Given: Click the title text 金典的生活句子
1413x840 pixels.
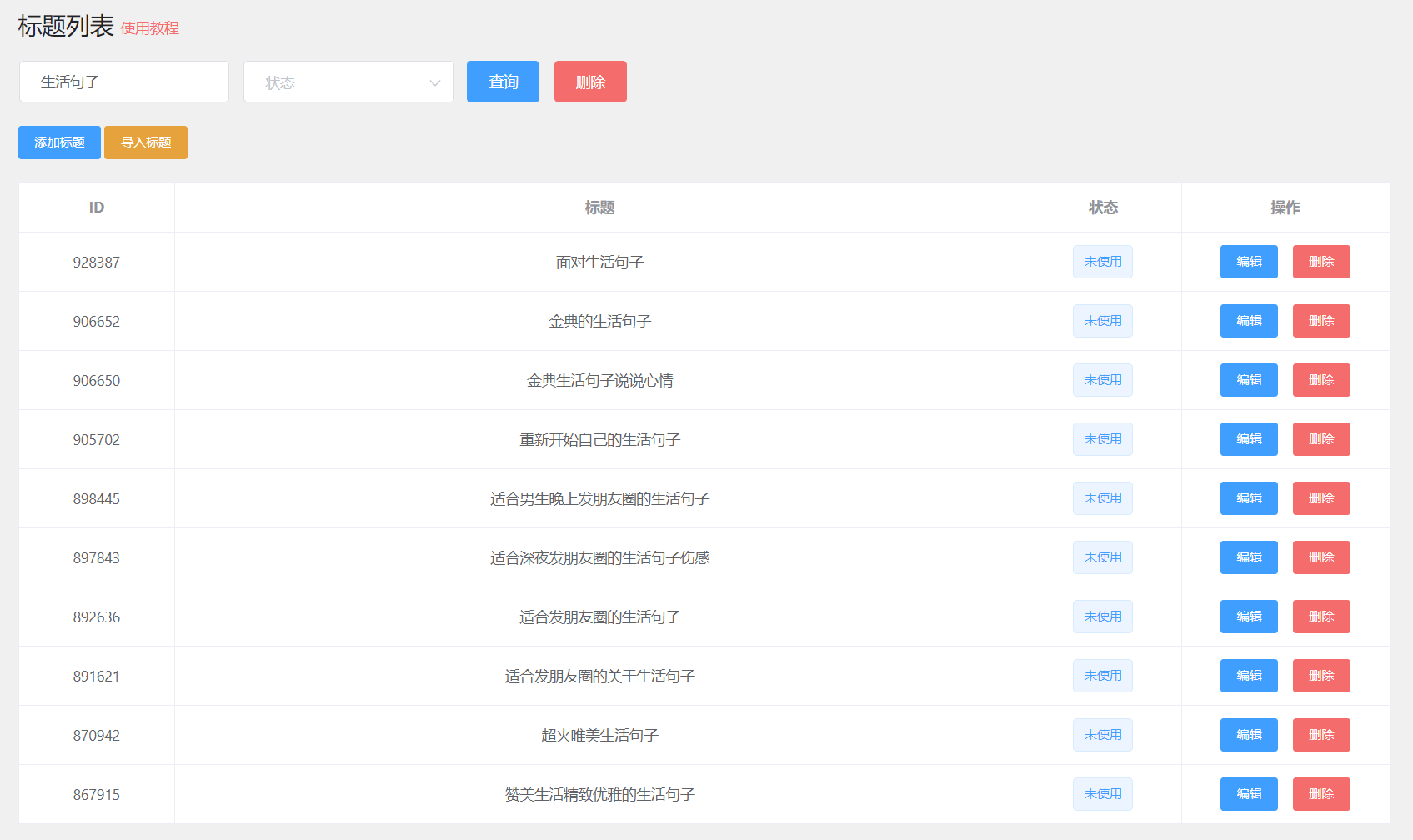Looking at the screenshot, I should point(599,322).
